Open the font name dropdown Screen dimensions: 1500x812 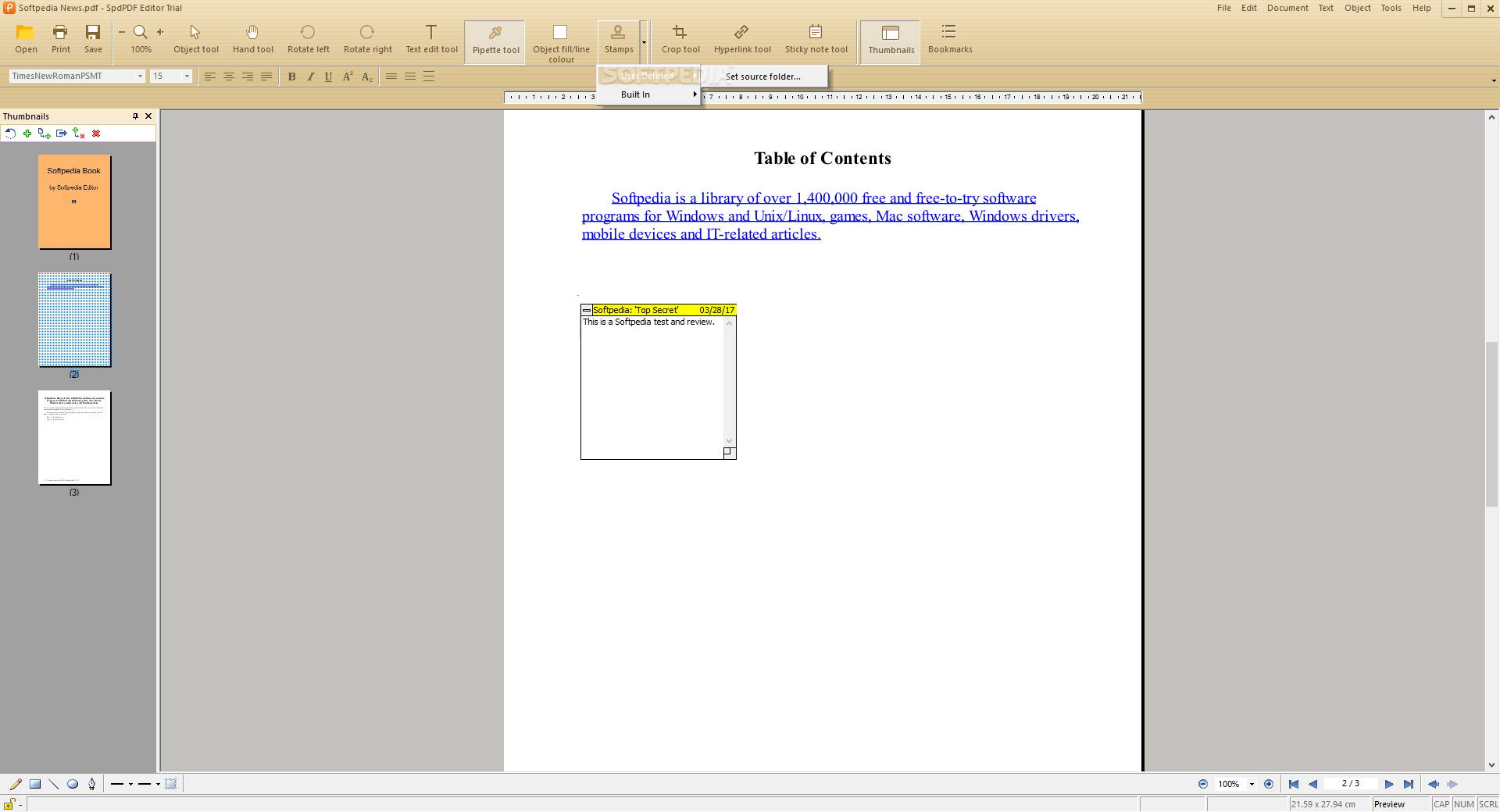tap(140, 77)
